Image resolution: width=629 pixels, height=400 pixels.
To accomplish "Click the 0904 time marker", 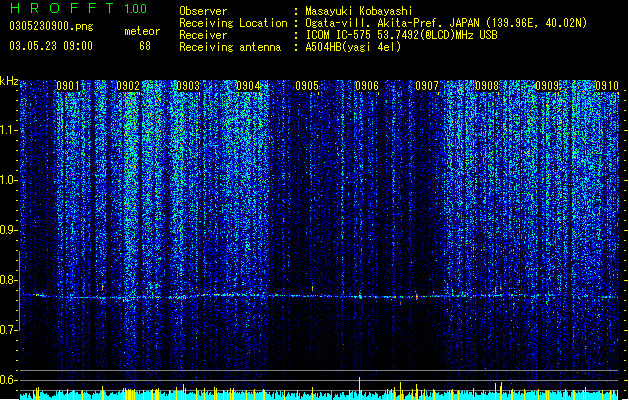I will [248, 86].
